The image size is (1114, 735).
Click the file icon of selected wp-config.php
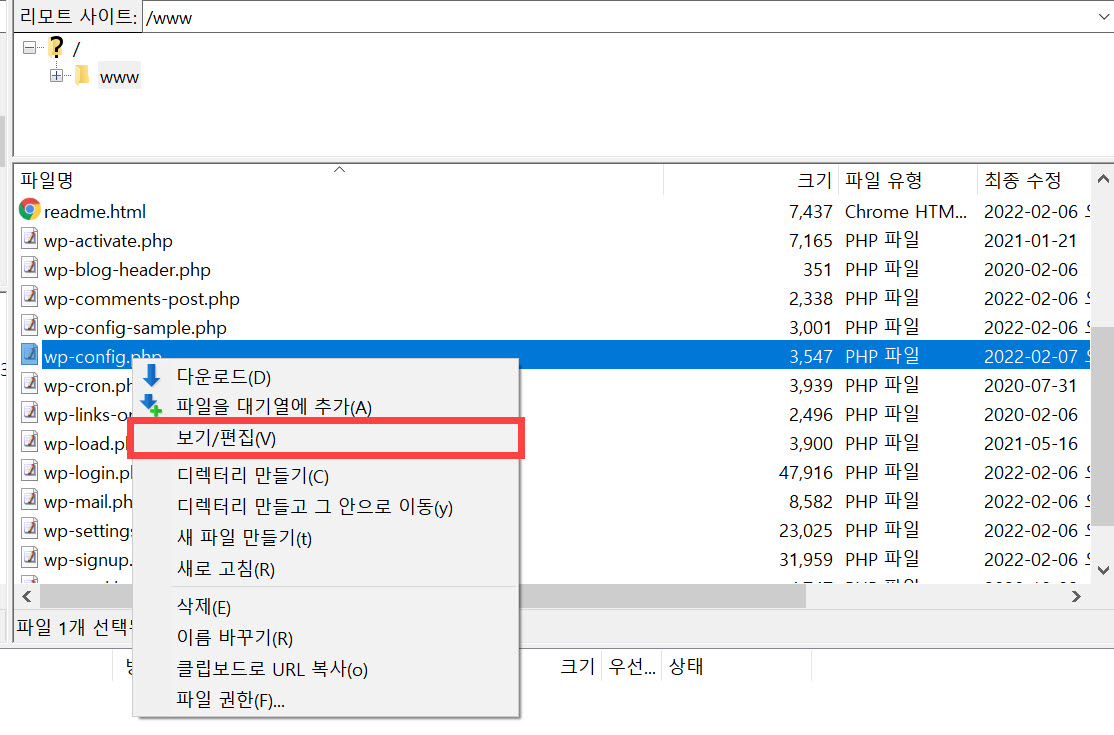pos(29,354)
